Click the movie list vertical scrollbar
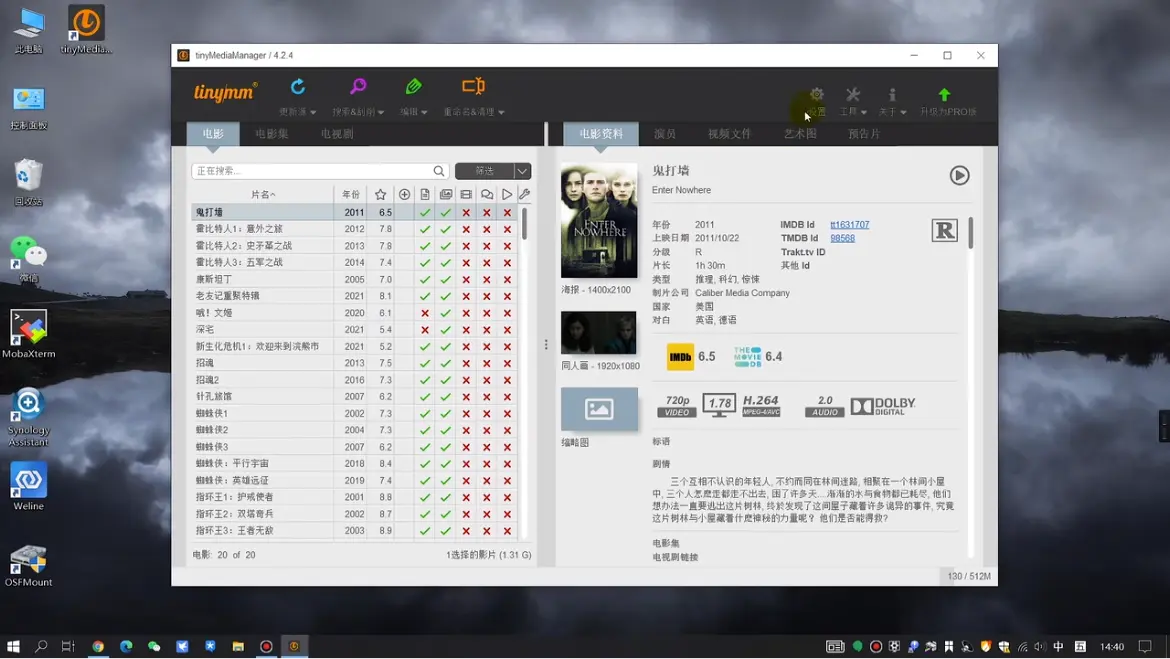This screenshot has height=659, width=1170. click(525, 225)
